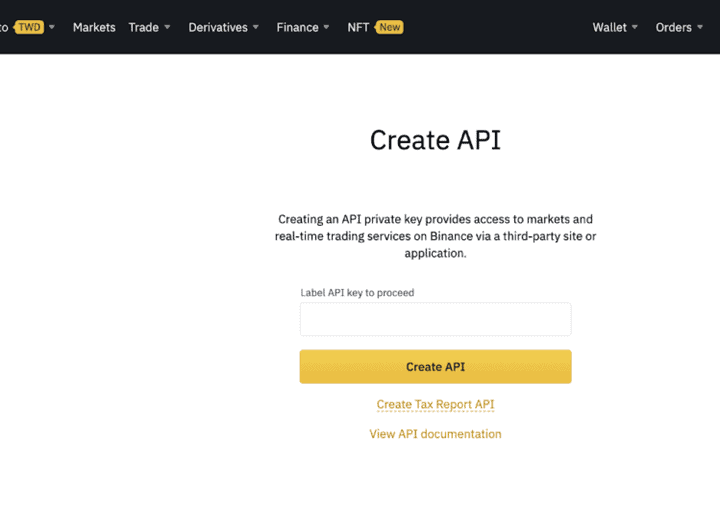720x515 pixels.
Task: Open the Trade menu
Action: pyautogui.click(x=143, y=27)
